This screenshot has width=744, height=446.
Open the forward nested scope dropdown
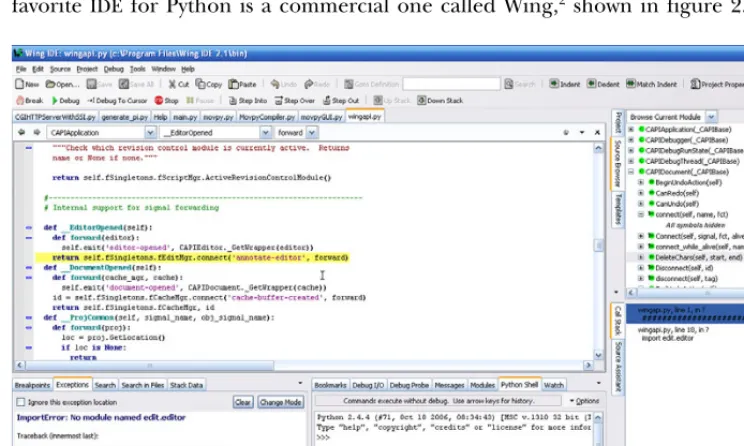coord(312,133)
